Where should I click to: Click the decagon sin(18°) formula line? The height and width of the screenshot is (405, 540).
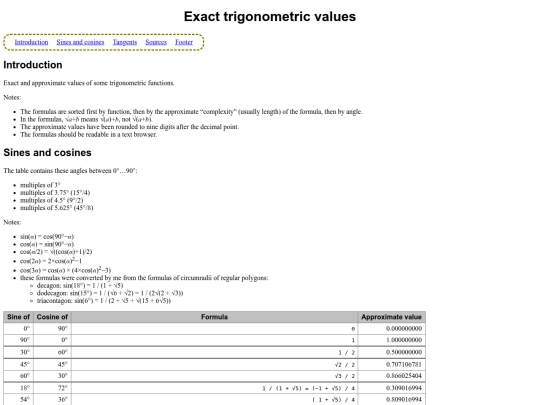[80, 285]
